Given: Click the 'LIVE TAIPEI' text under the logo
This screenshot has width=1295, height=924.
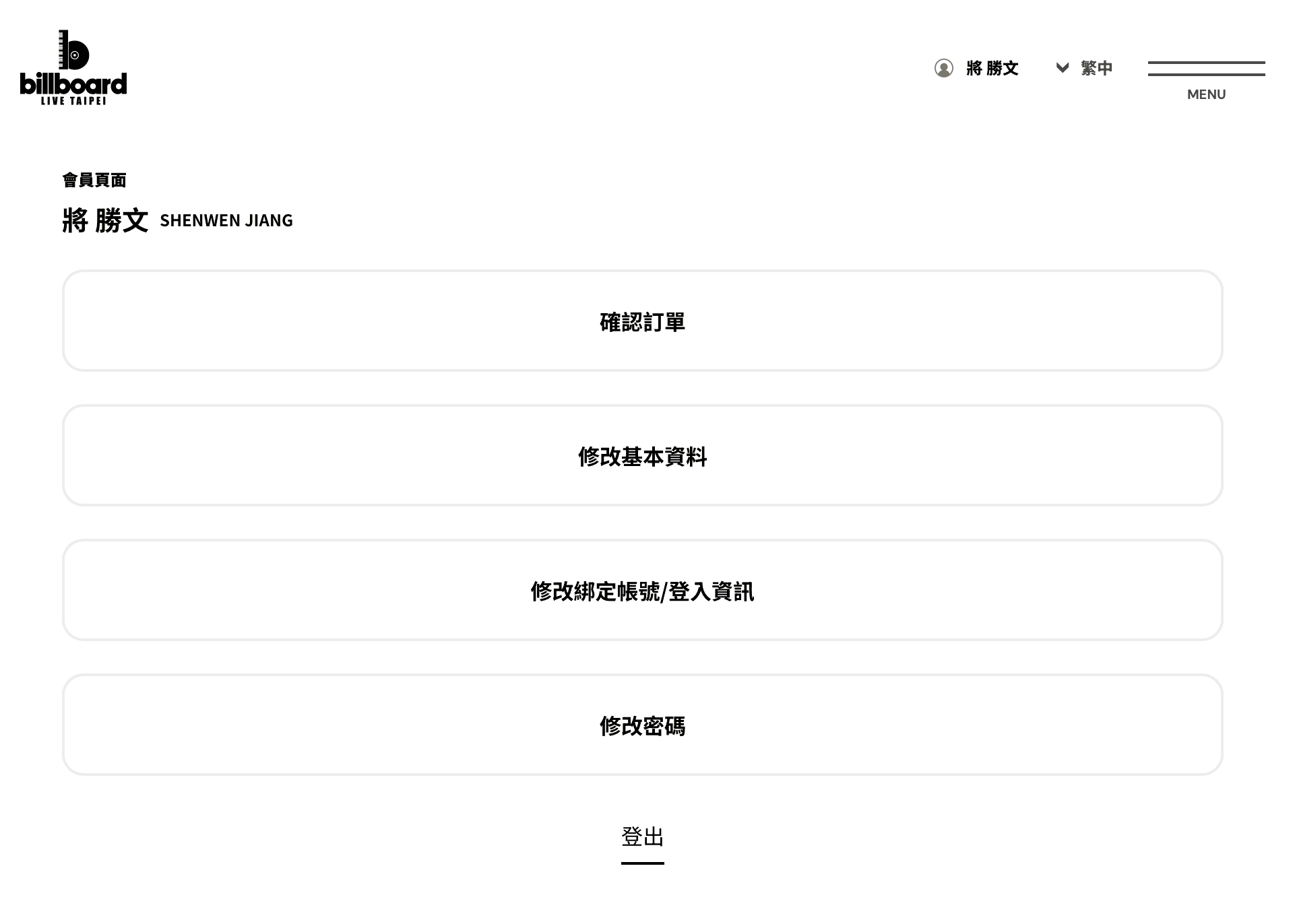Looking at the screenshot, I should (73, 101).
